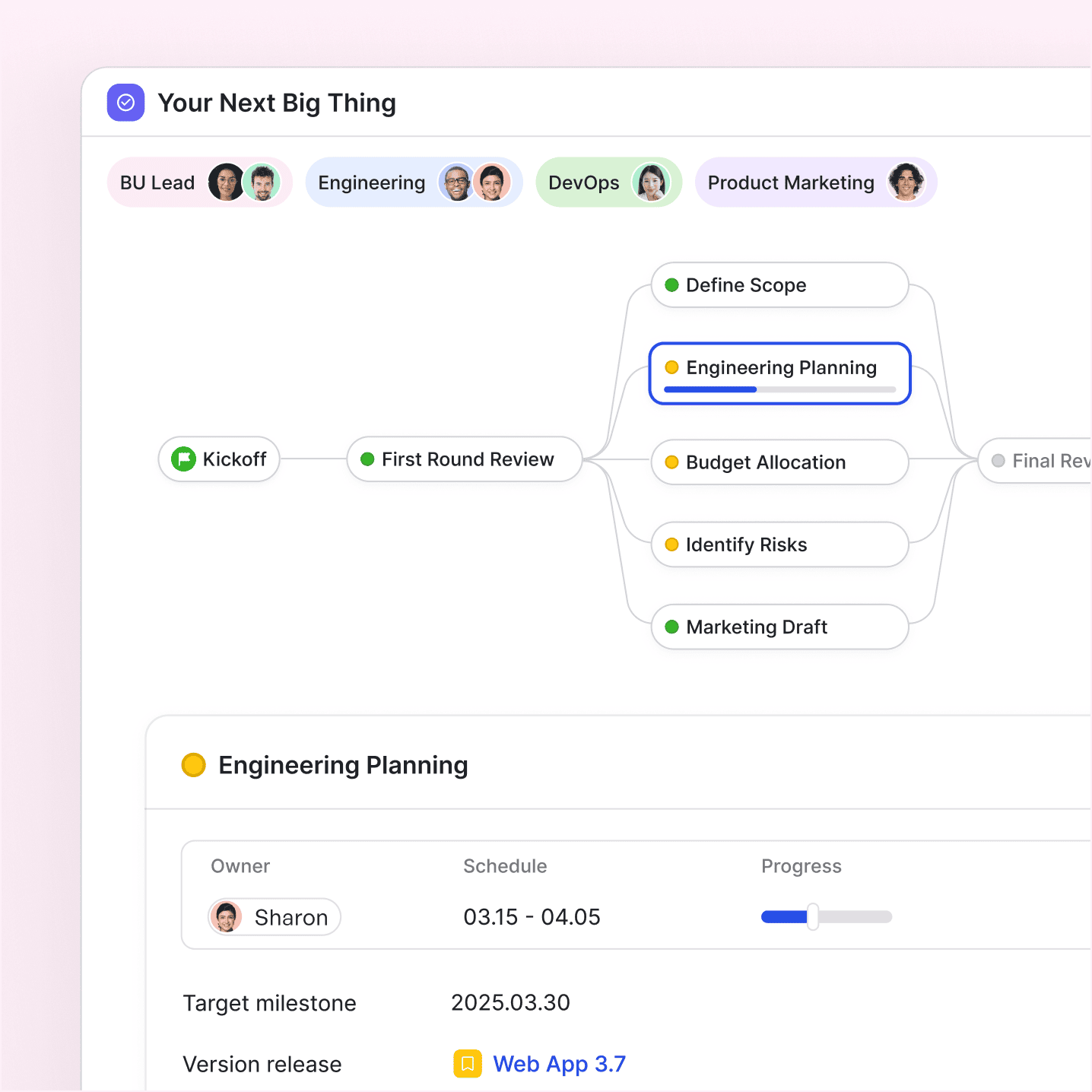Expand the First Round Review node
The width and height of the screenshot is (1092, 1092).
coord(464,459)
